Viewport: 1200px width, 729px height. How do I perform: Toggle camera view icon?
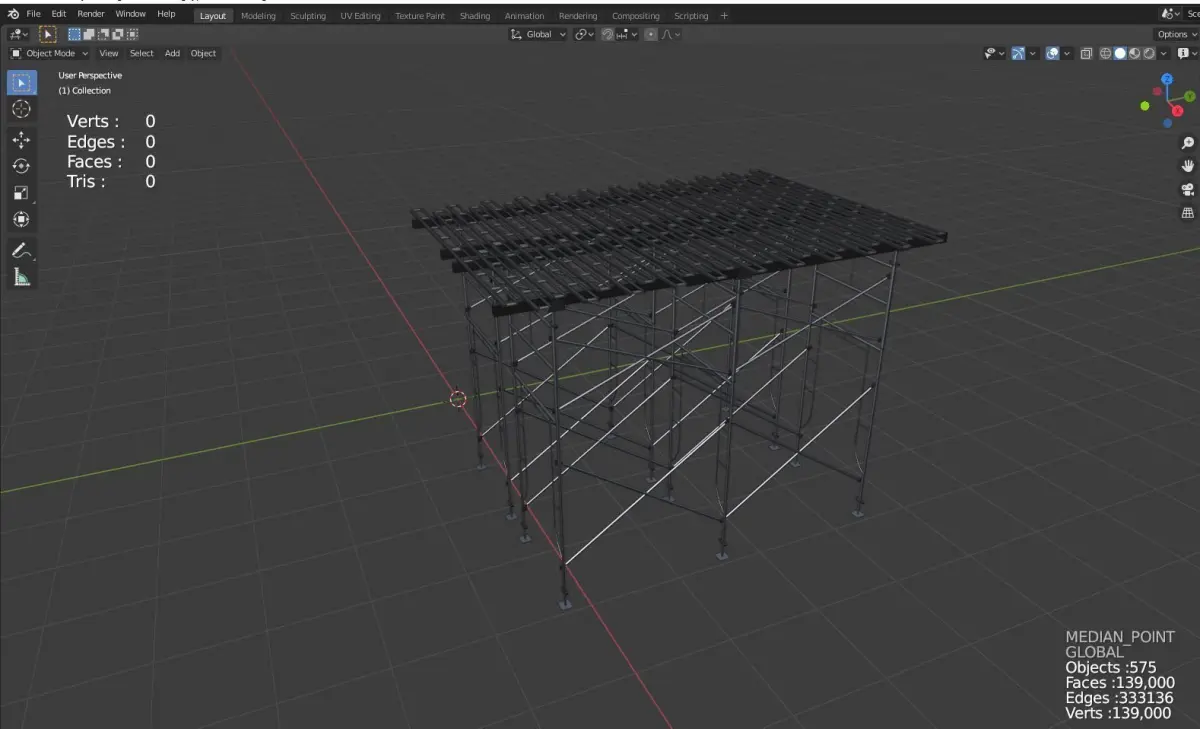pos(1188,189)
